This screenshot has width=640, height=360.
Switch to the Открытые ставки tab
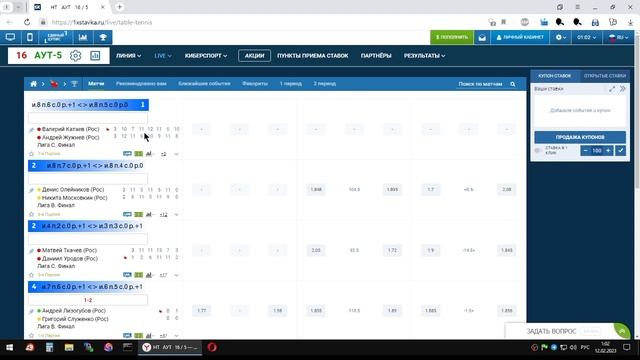[x=604, y=76]
